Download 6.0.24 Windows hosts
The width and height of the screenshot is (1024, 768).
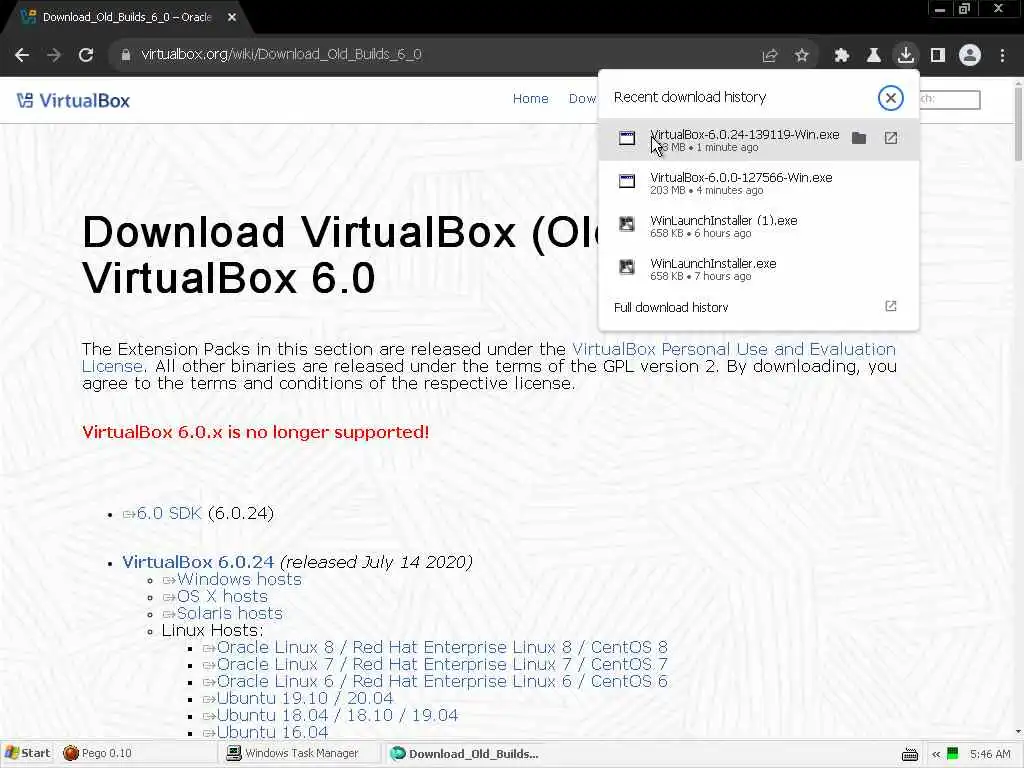[x=239, y=579]
